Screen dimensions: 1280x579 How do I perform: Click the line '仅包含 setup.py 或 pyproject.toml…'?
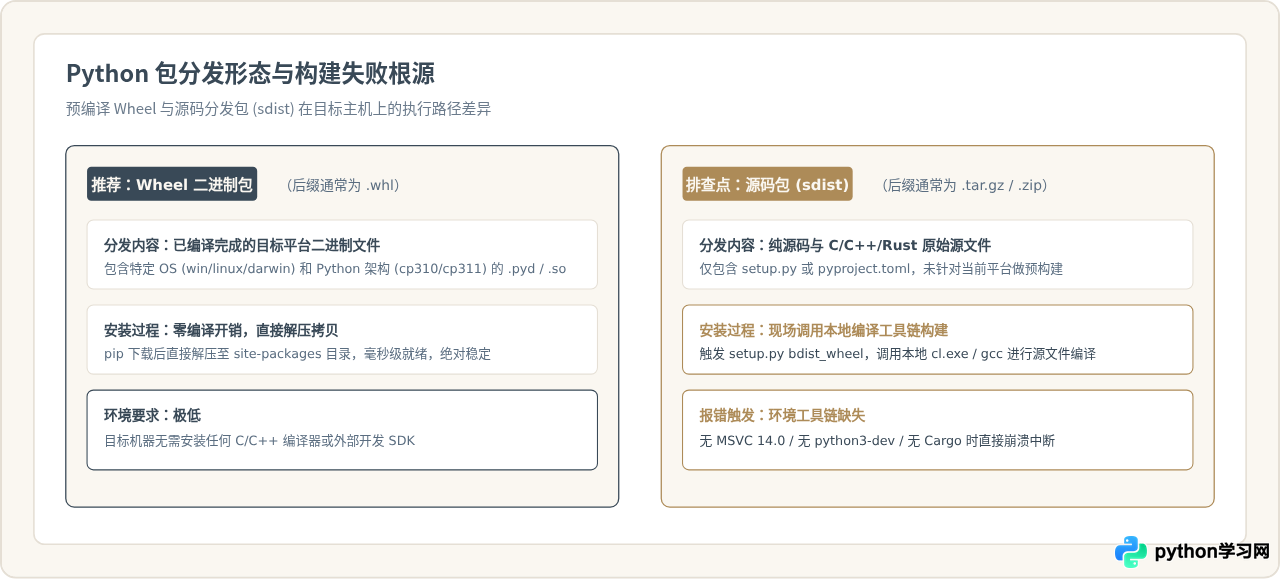point(881,269)
